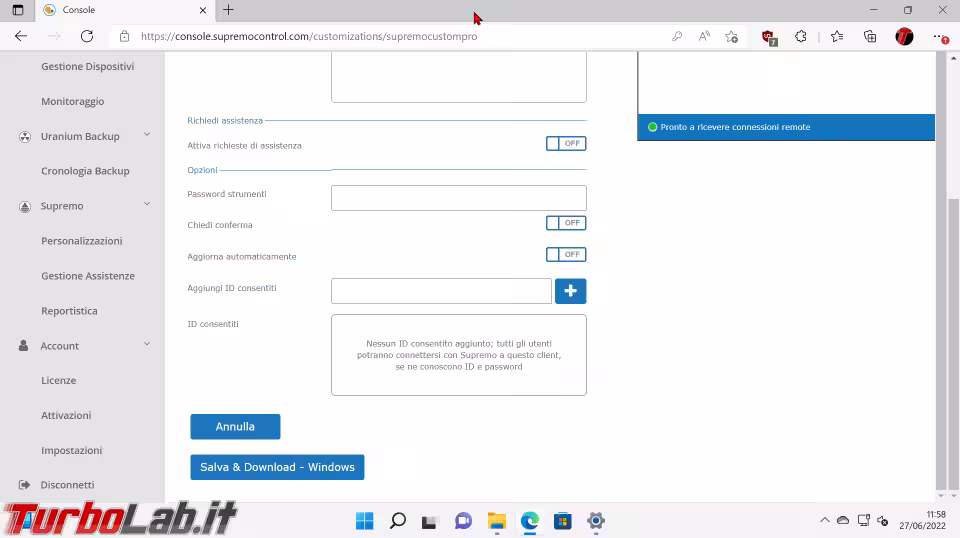Open the volume tray icon
Screen dimensions: 960x538
coord(882,521)
